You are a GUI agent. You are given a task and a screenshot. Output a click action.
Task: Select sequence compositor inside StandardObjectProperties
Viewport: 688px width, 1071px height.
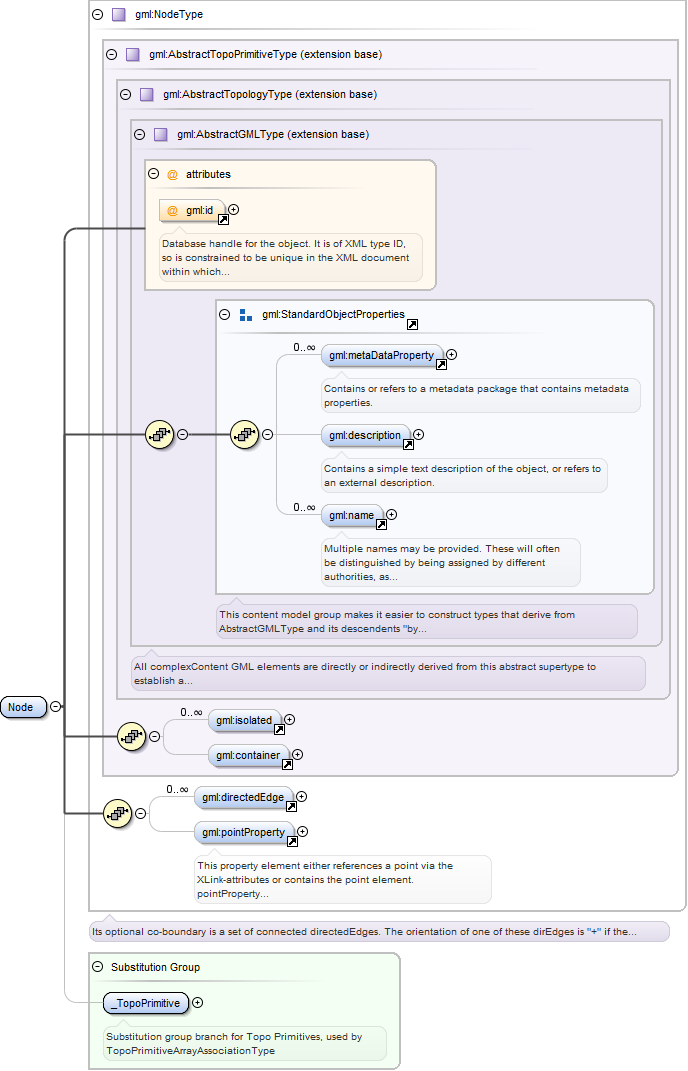pyautogui.click(x=245, y=434)
